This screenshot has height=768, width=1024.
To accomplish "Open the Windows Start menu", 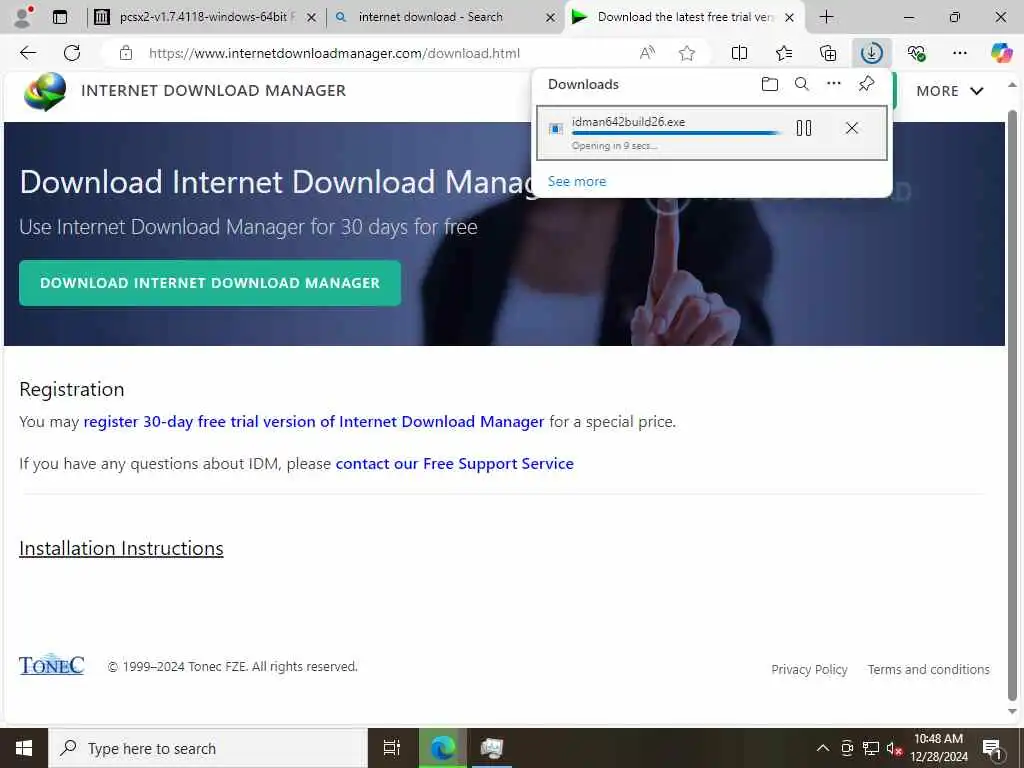I will point(24,748).
